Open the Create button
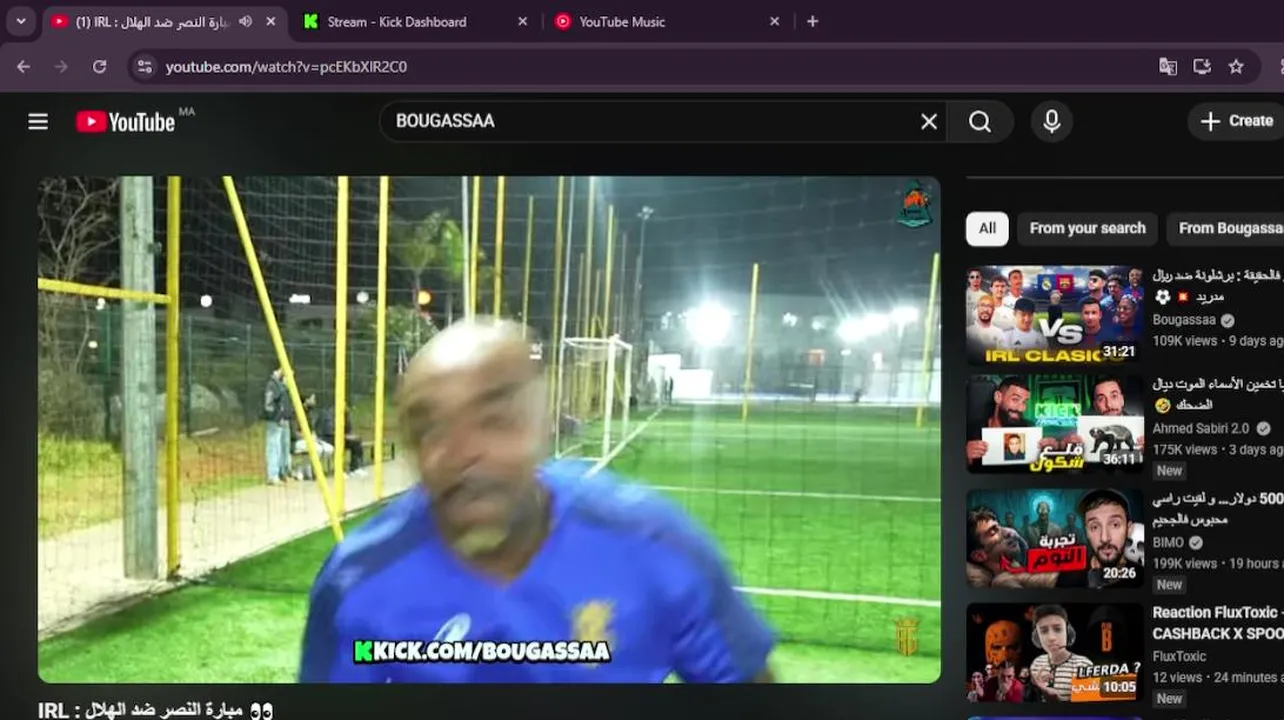Image resolution: width=1284 pixels, height=720 pixels. (x=1237, y=121)
